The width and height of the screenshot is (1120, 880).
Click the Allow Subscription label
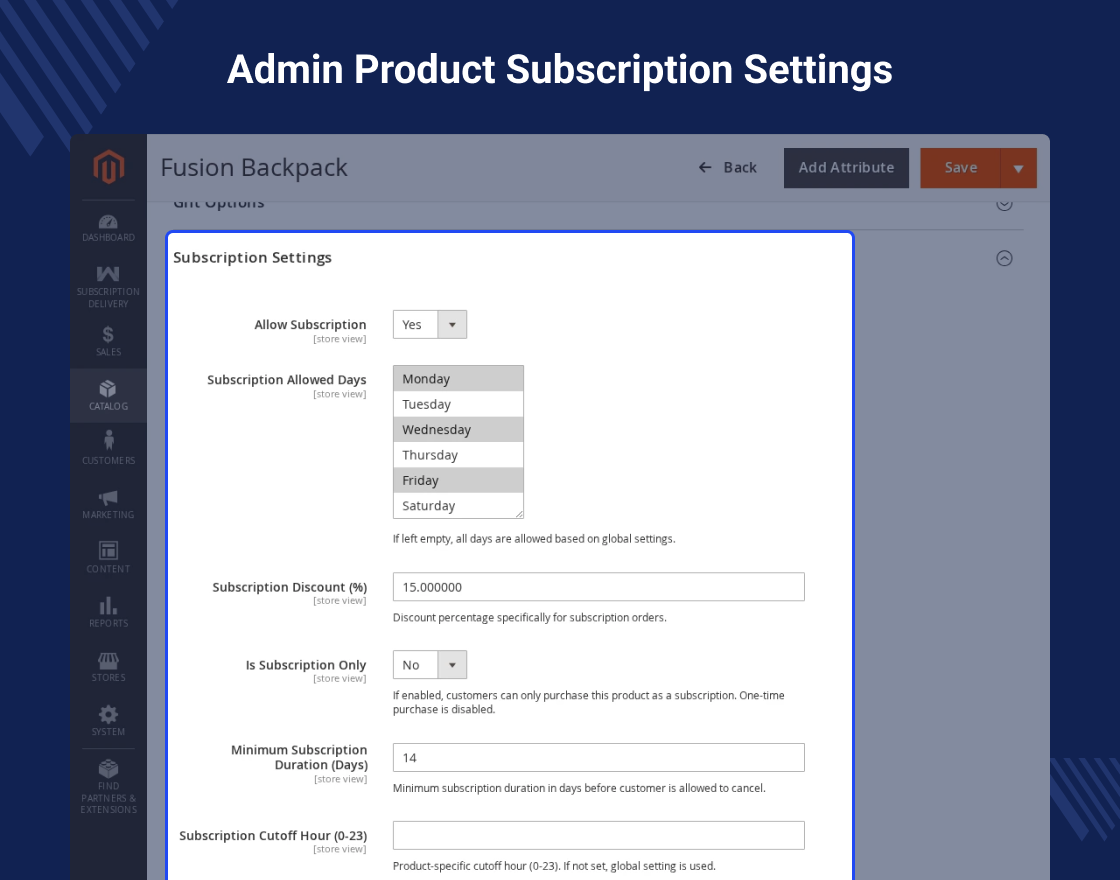pyautogui.click(x=310, y=324)
